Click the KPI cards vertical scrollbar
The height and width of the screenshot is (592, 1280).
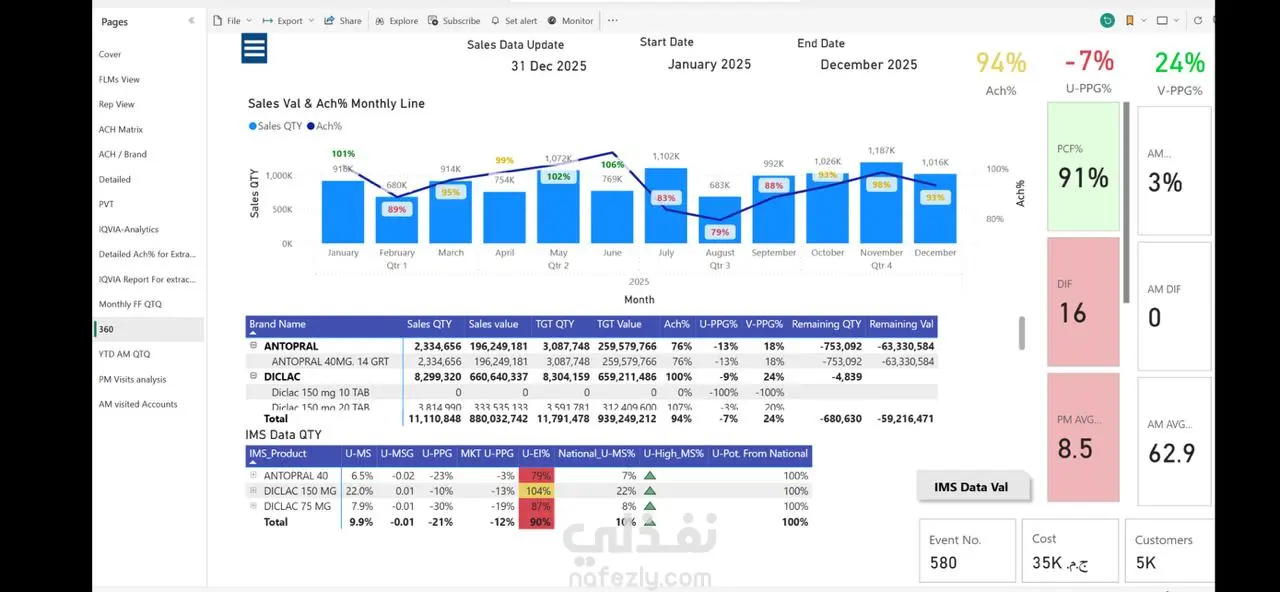tap(1128, 201)
